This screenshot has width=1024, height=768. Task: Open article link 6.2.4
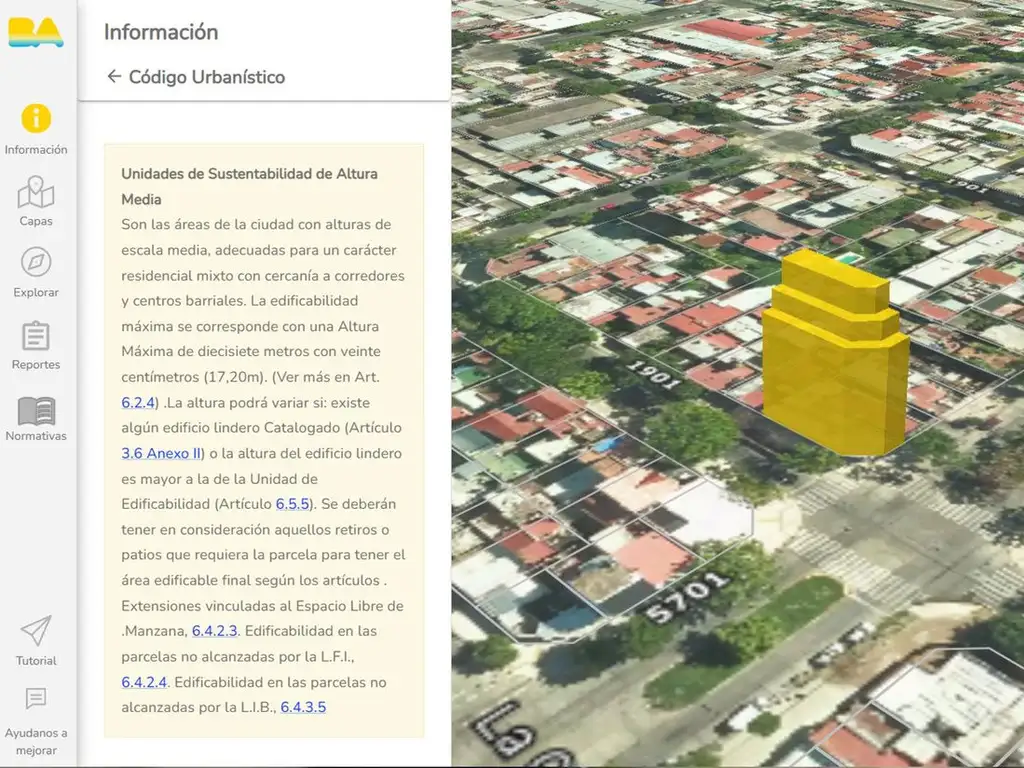pyautogui.click(x=138, y=403)
